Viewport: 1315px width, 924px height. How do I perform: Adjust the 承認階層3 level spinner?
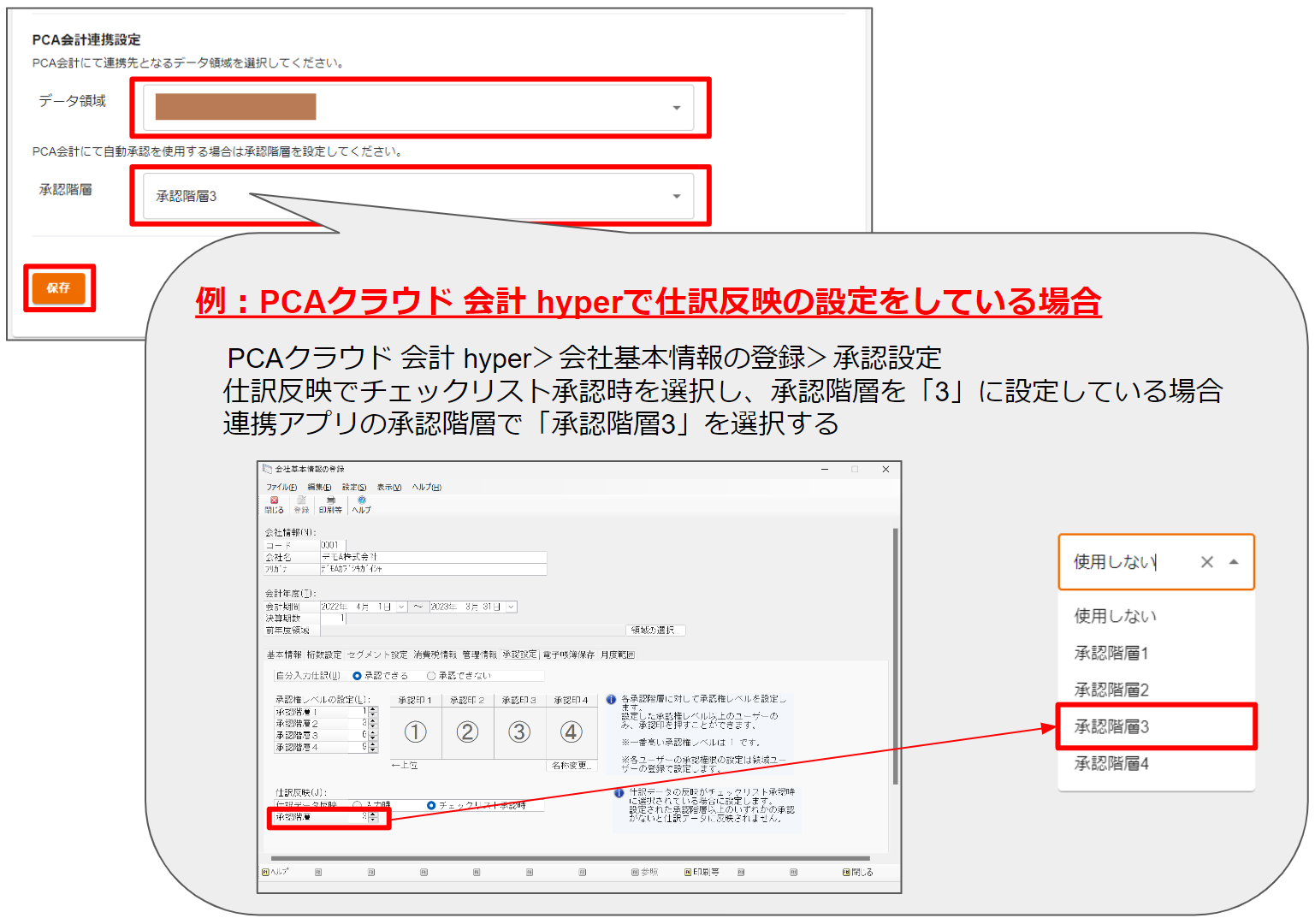373,736
